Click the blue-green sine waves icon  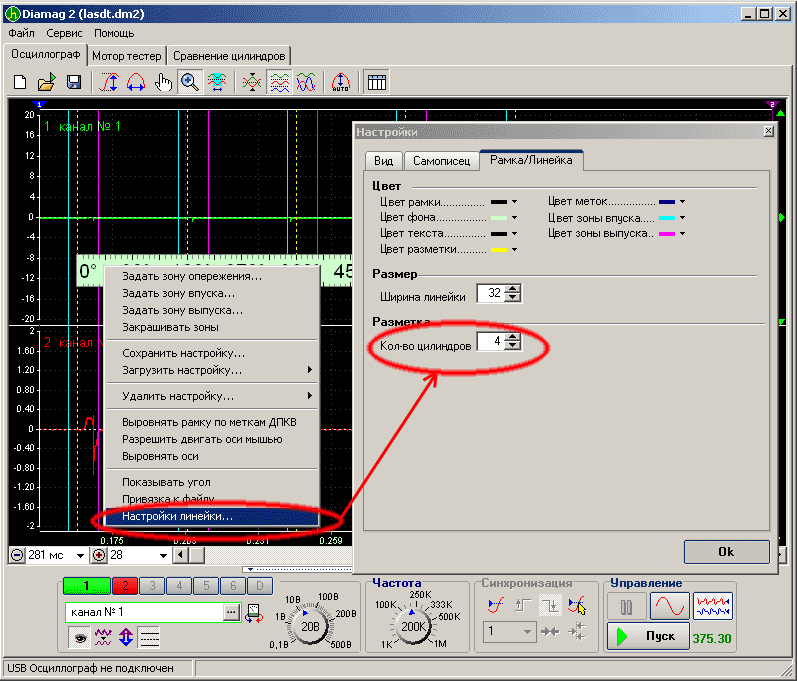point(306,82)
